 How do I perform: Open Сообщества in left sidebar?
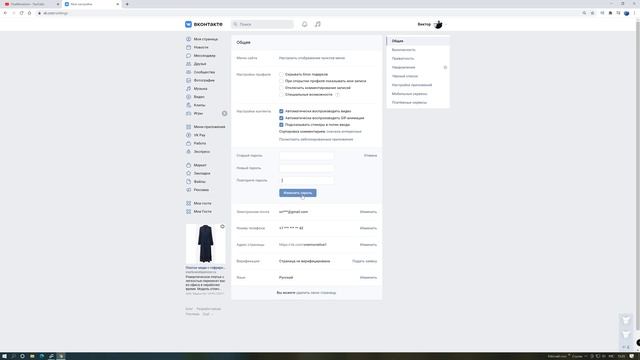click(x=204, y=72)
